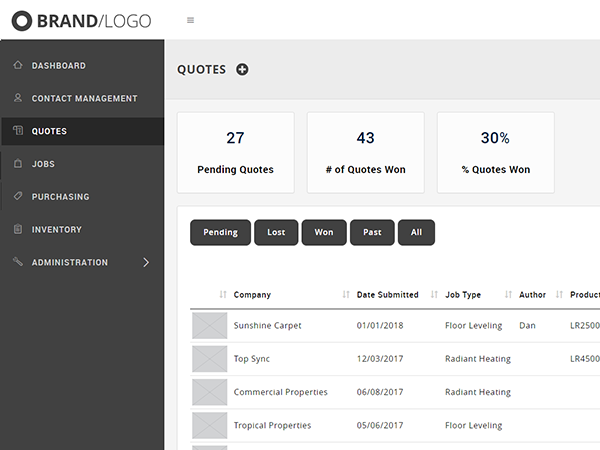Add a new quote with plus icon
This screenshot has width=600, height=450.
click(x=242, y=69)
